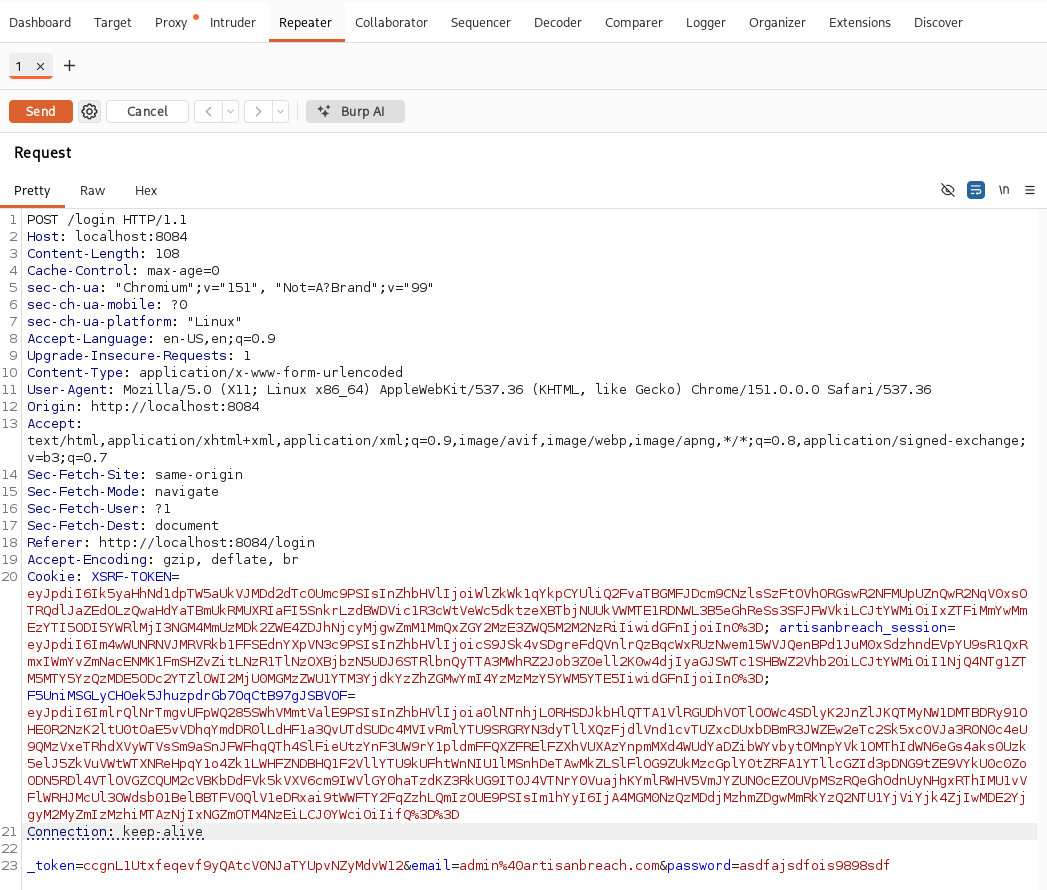The width and height of the screenshot is (1047, 890).
Task: Click the Sec-Fetch-Dest document line
Action: 123,525
